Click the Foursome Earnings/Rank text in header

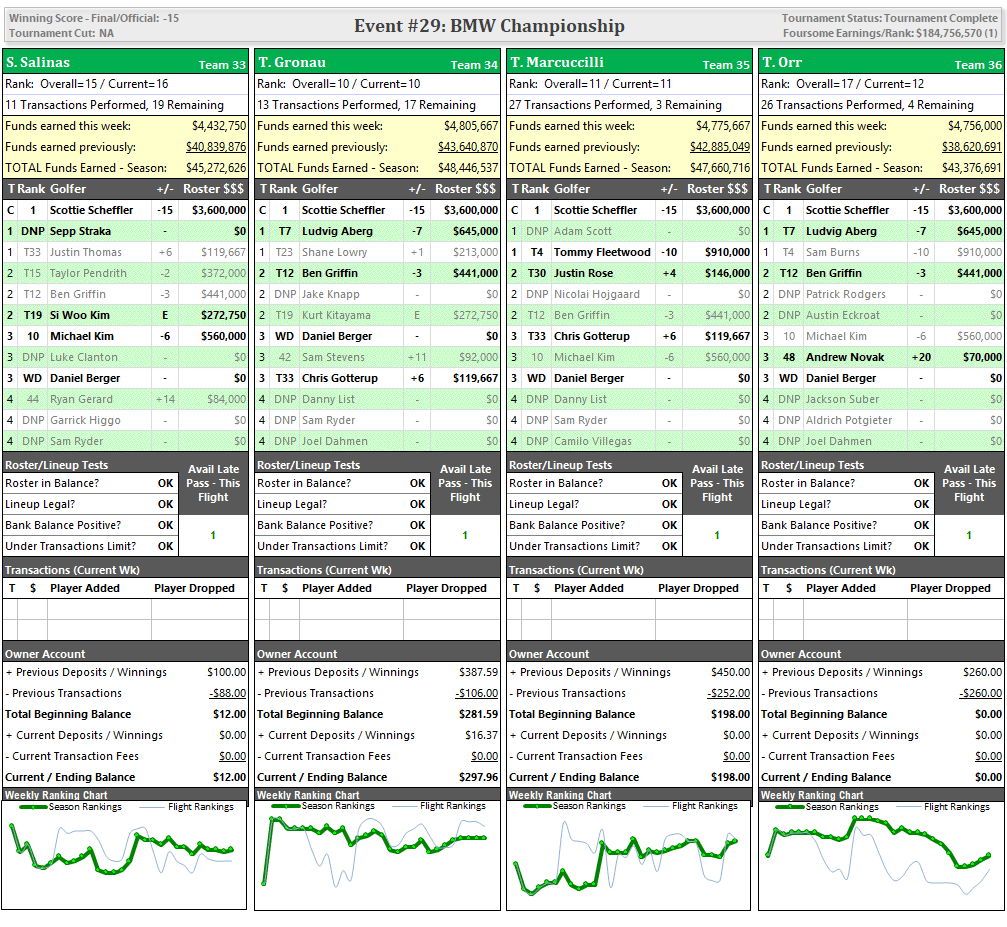click(x=889, y=33)
